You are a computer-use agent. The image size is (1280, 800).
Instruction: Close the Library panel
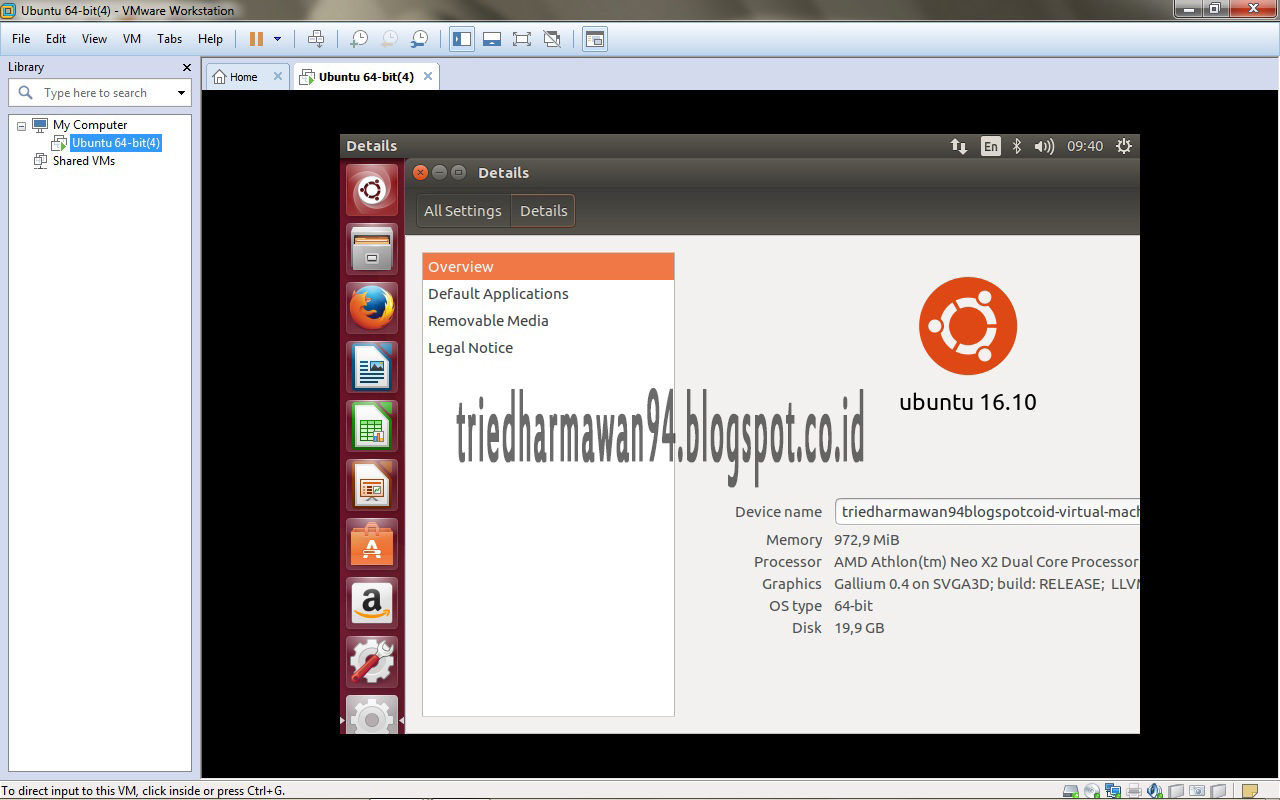coord(186,67)
